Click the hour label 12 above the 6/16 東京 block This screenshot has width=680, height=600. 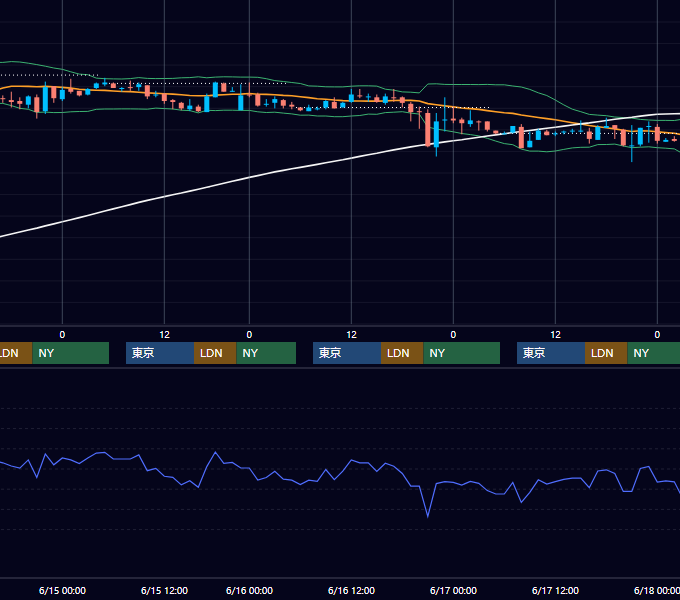[351, 335]
